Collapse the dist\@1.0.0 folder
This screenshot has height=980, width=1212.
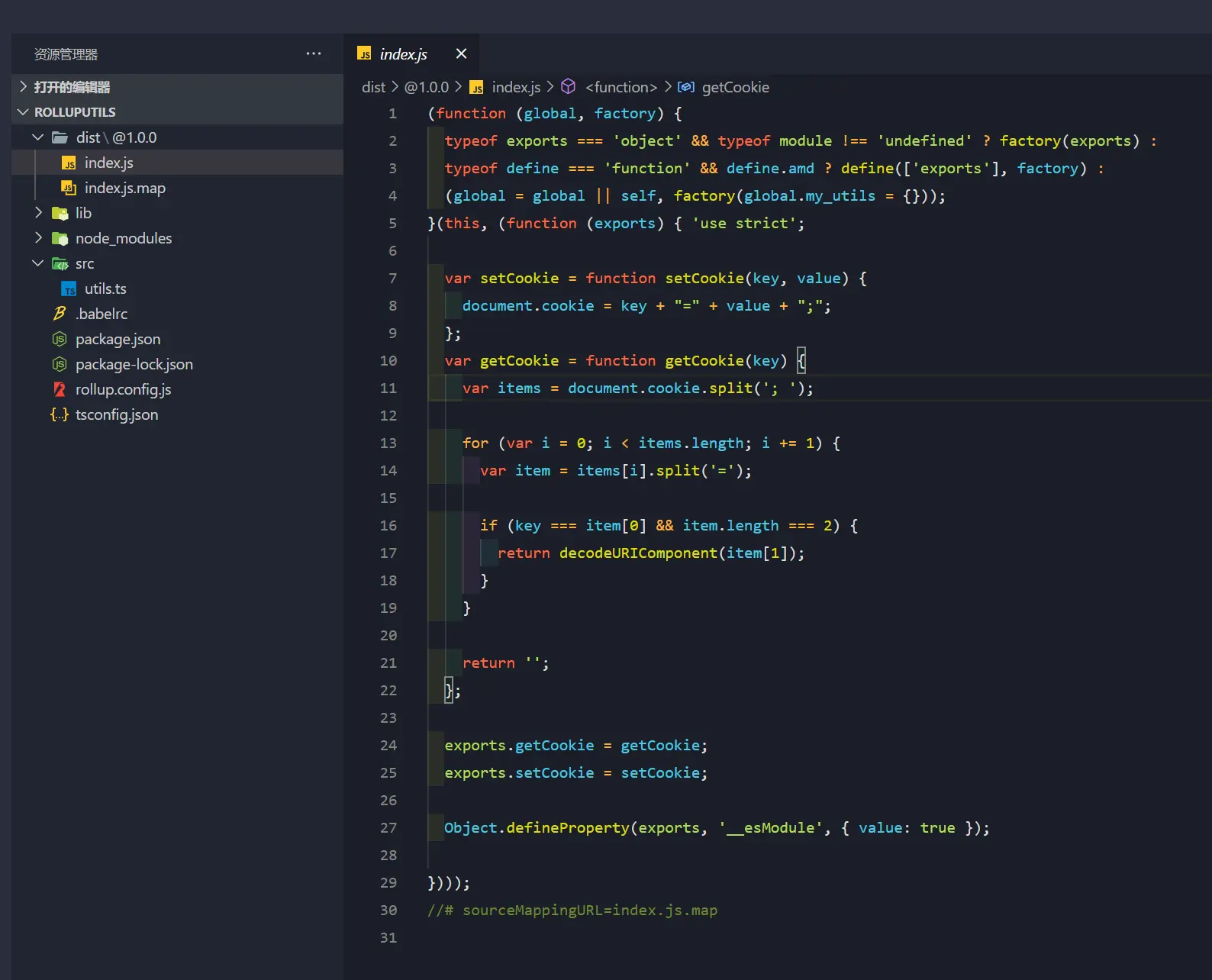(x=38, y=137)
